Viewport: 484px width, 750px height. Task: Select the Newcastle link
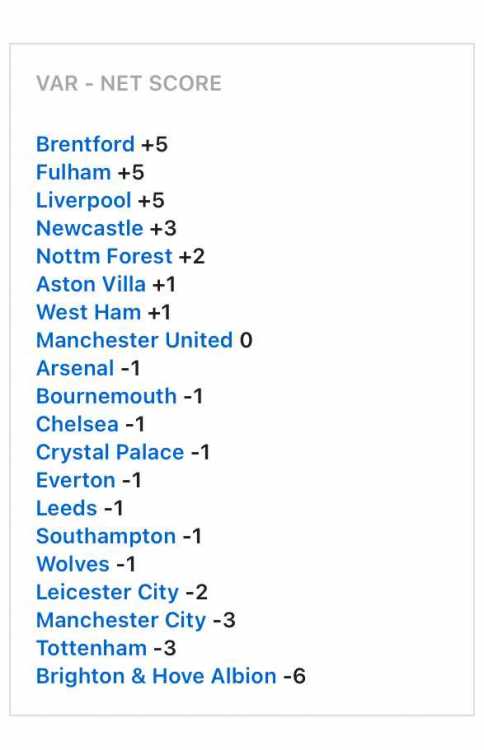point(89,228)
